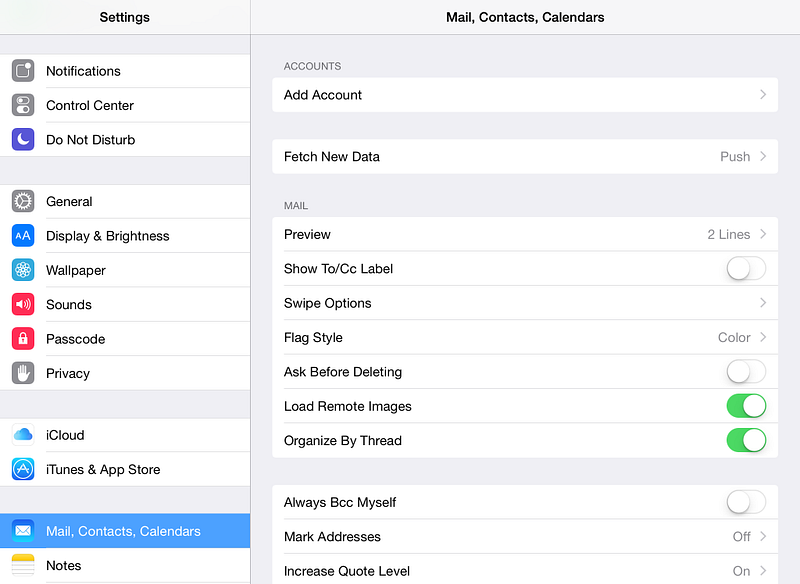The width and height of the screenshot is (800, 584).
Task: Open Mark Addresses chevron
Action: click(x=763, y=536)
